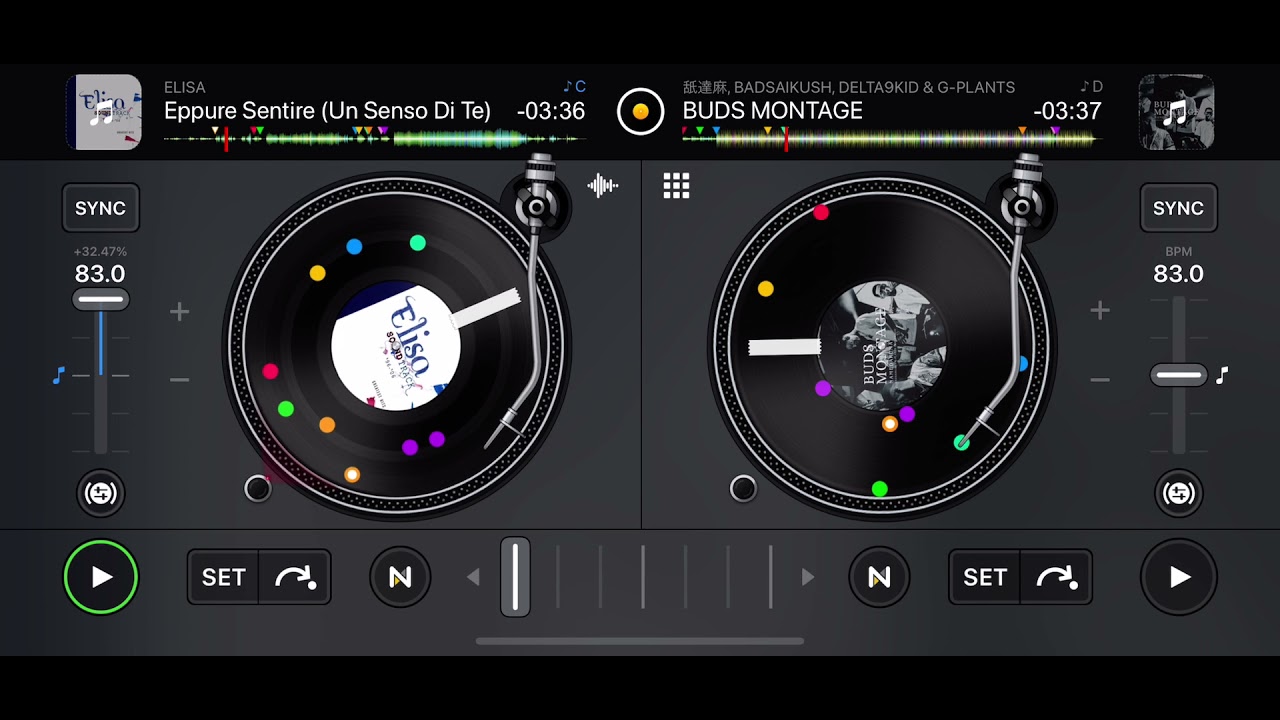Viewport: 1280px width, 720px height.
Task: Pause the left deck track
Action: (101, 577)
